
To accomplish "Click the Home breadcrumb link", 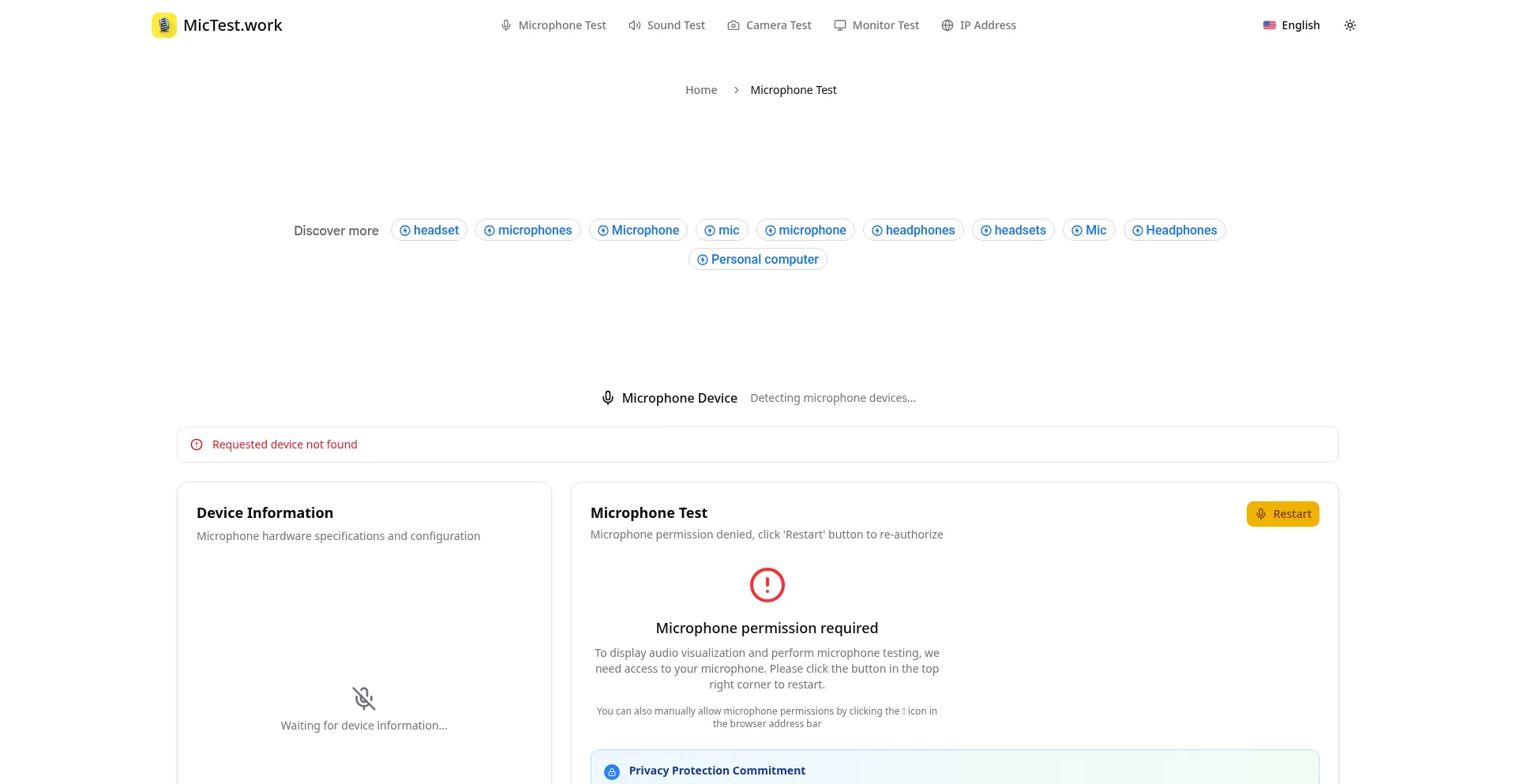I will (701, 90).
